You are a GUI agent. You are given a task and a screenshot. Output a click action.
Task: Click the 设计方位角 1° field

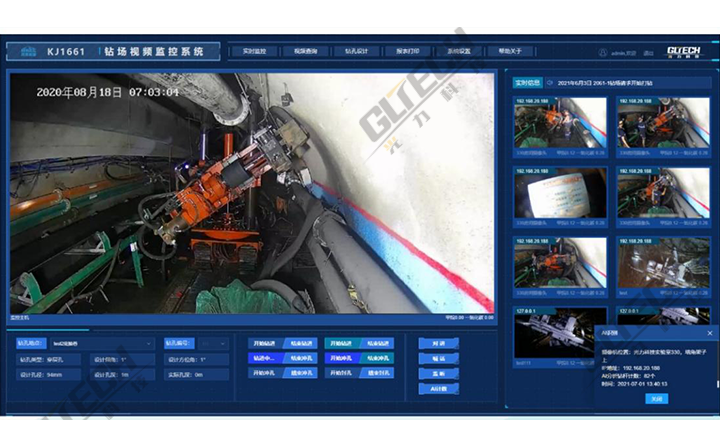tap(197, 360)
